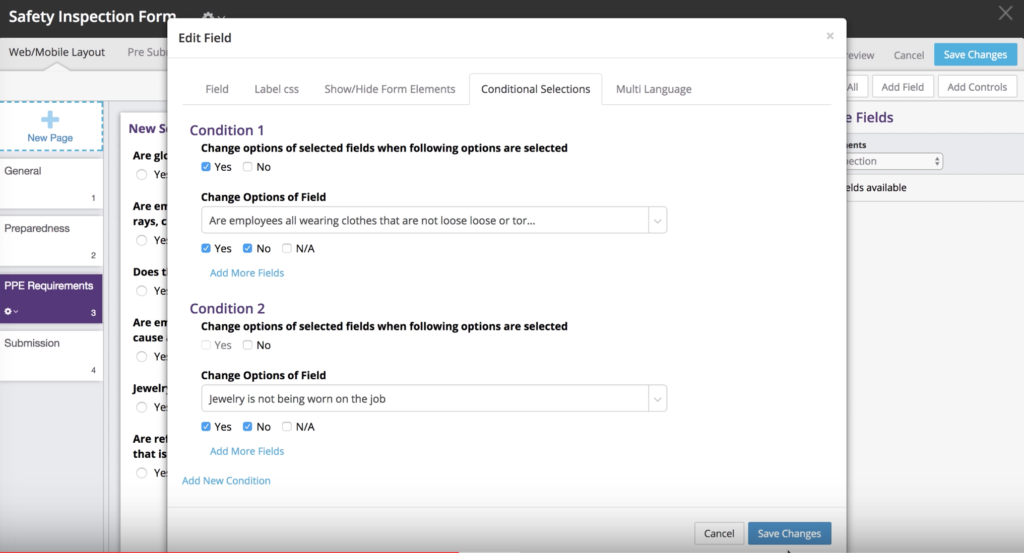
Task: Uncheck No for the employees clothes field
Action: [x=248, y=248]
